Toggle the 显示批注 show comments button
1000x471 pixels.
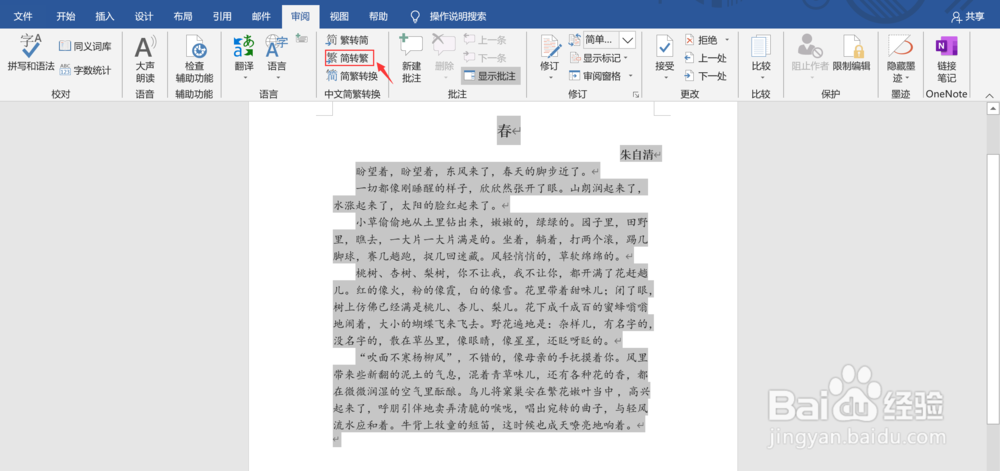pyautogui.click(x=490, y=76)
